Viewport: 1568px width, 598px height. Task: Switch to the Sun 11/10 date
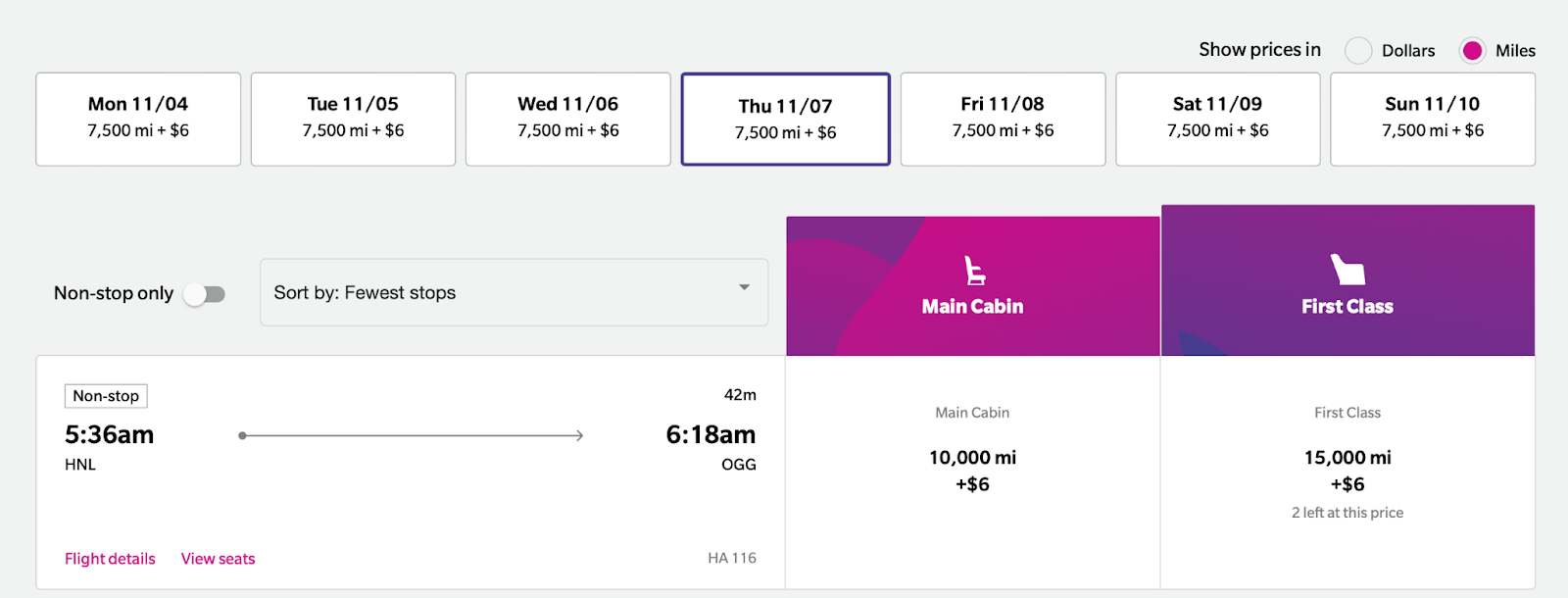coord(1433,119)
